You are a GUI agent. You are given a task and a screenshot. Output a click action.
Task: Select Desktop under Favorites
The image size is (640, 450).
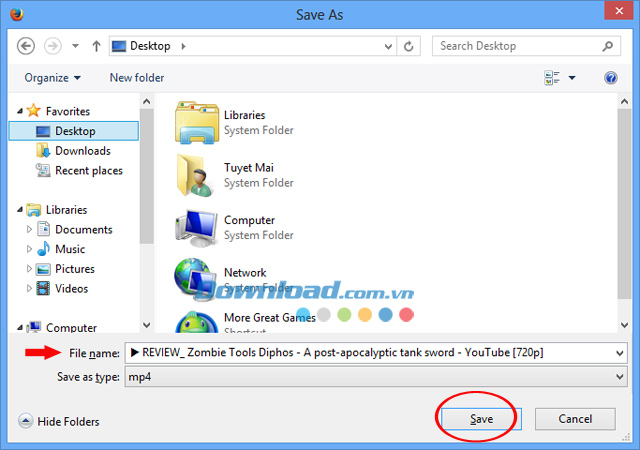click(x=74, y=131)
